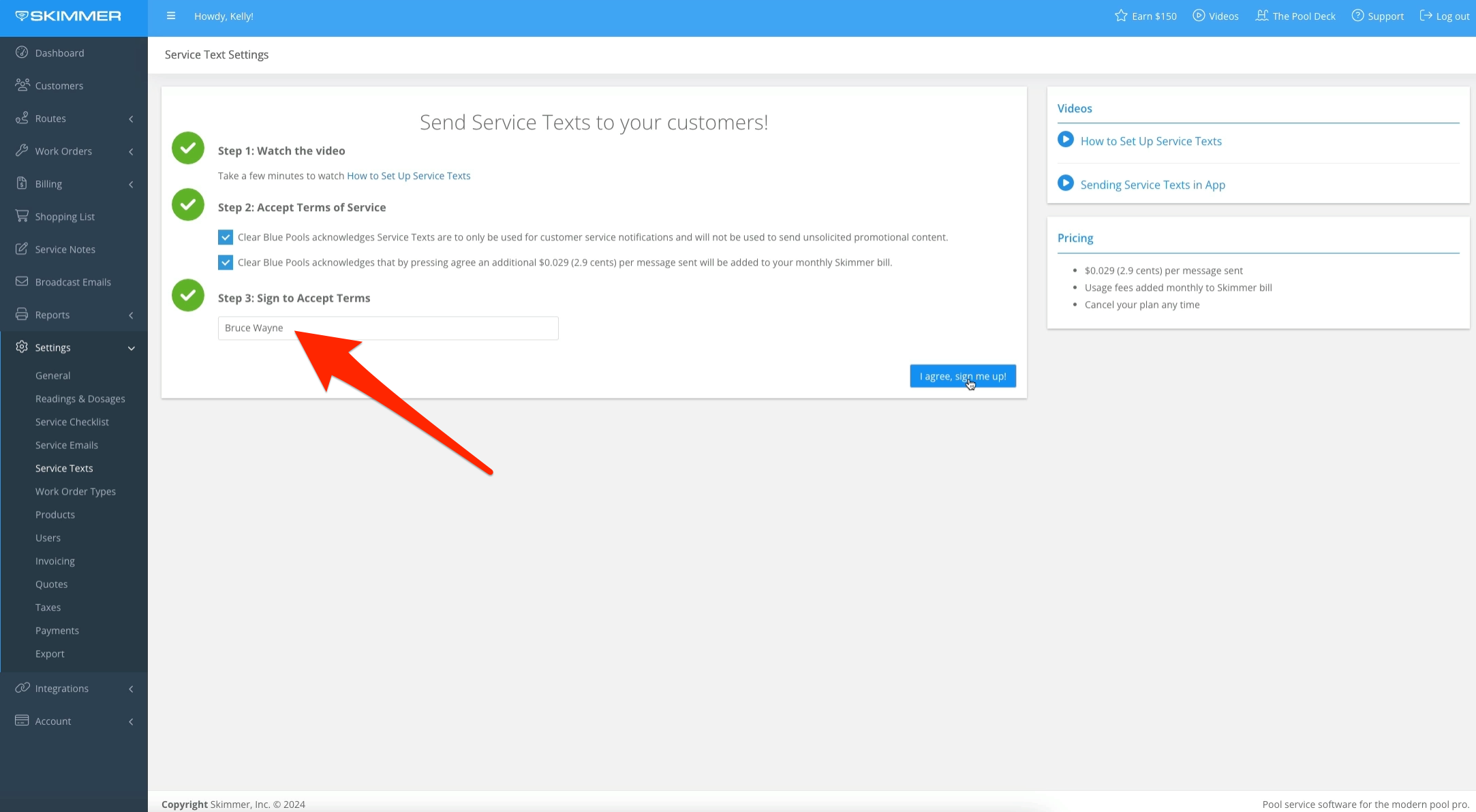Uncheck the unsolicited promotional content acknowledgment
The image size is (1476, 812).
tap(225, 237)
